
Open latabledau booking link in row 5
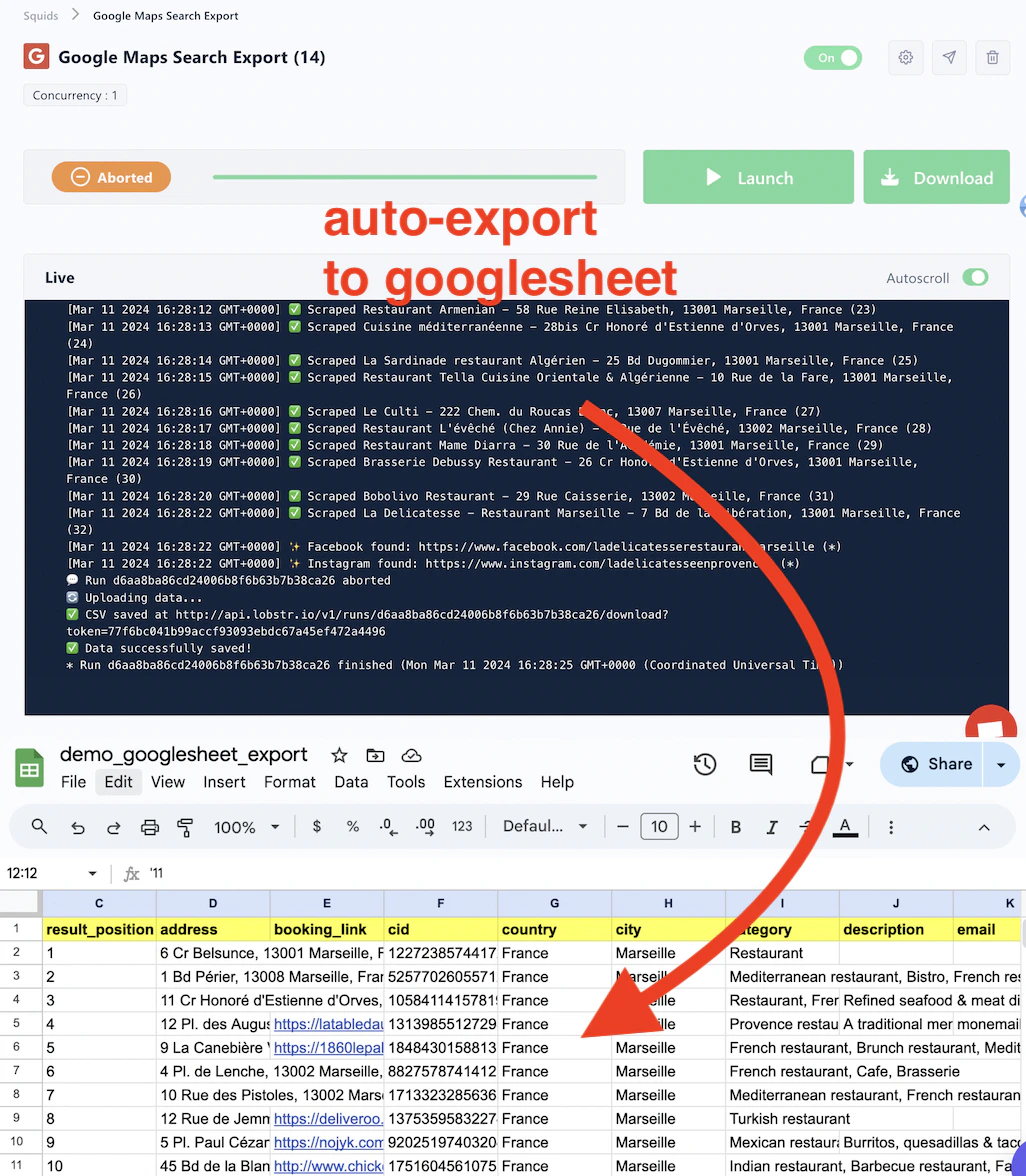pos(328,1024)
